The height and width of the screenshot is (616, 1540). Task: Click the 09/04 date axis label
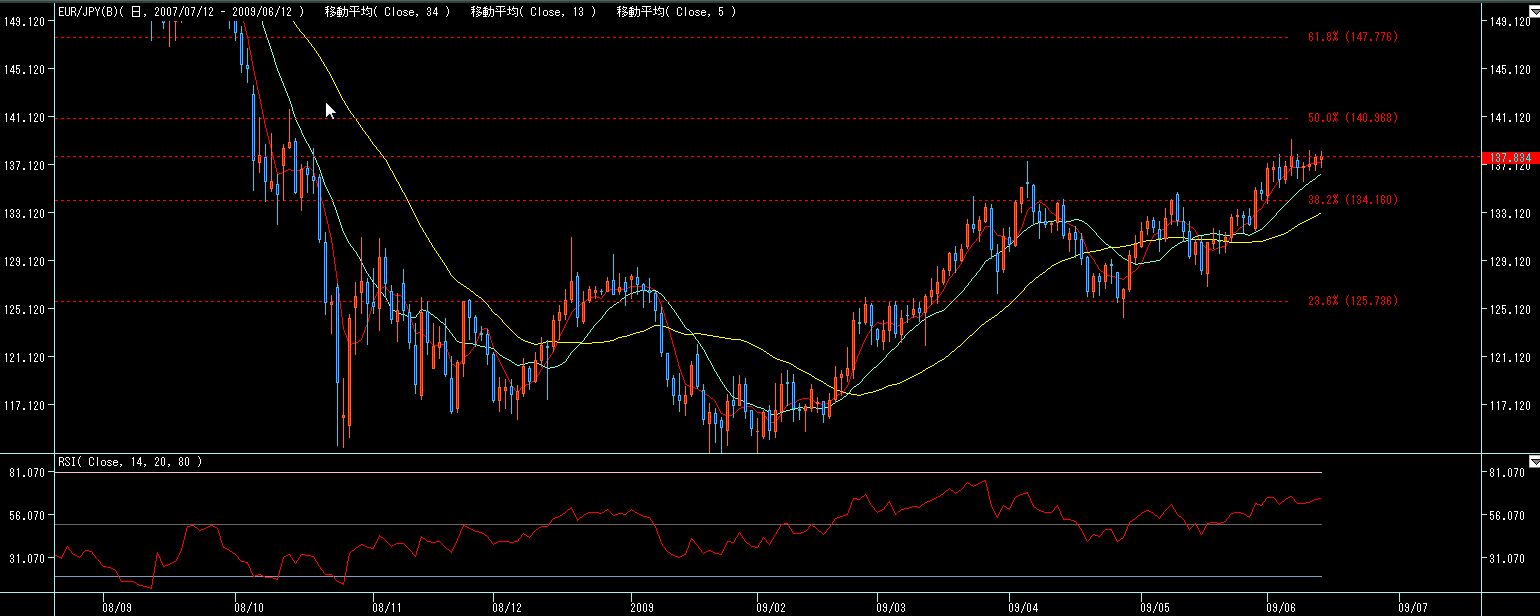click(1024, 606)
